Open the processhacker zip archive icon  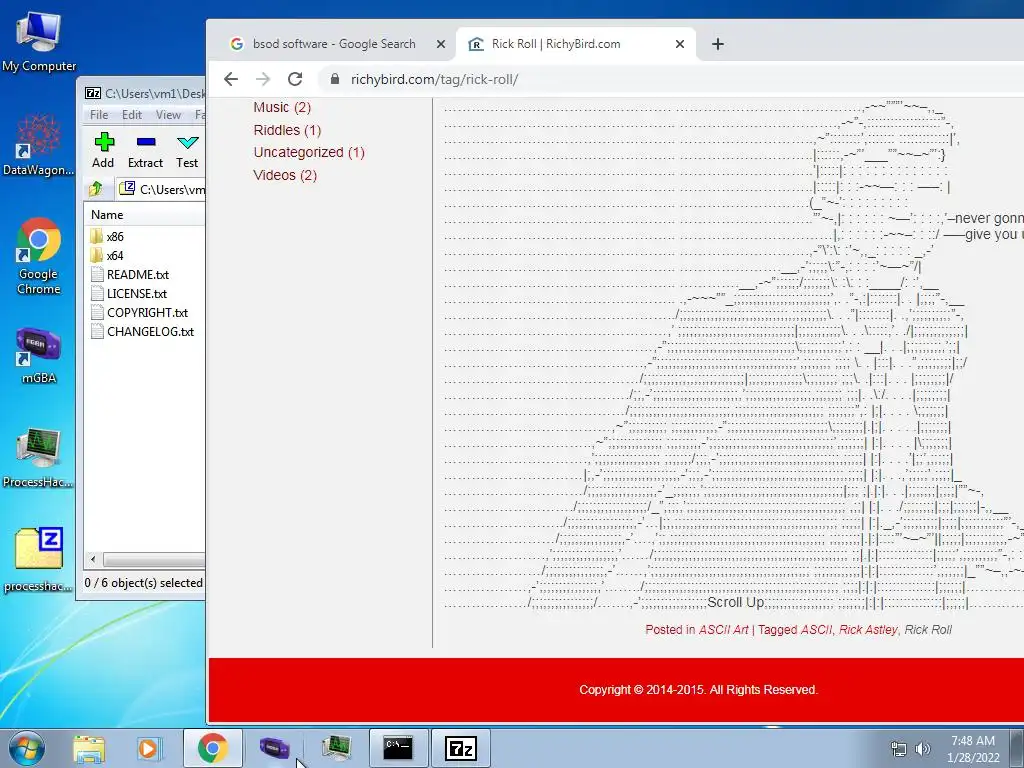39,559
